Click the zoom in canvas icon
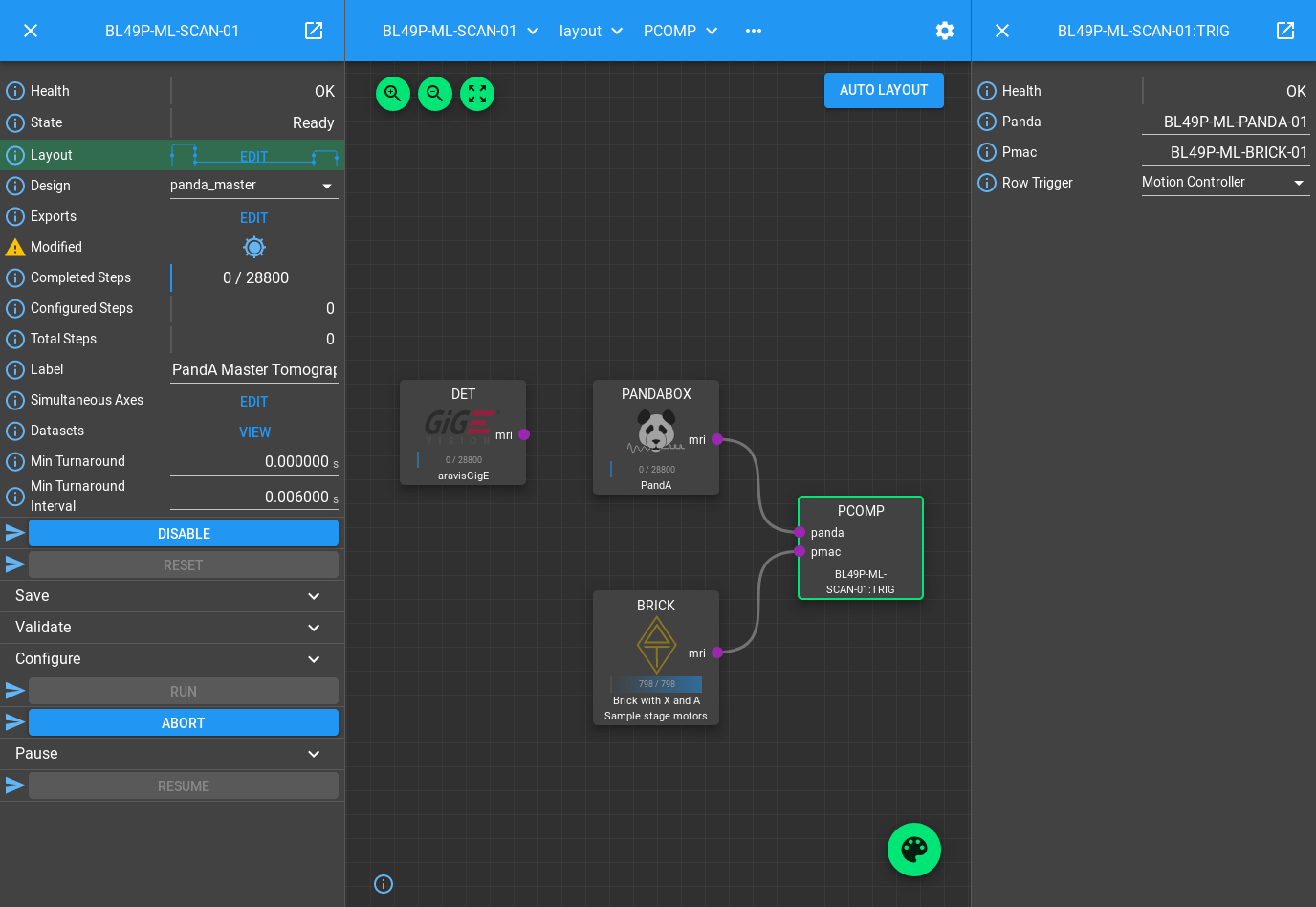1316x907 pixels. 393,94
